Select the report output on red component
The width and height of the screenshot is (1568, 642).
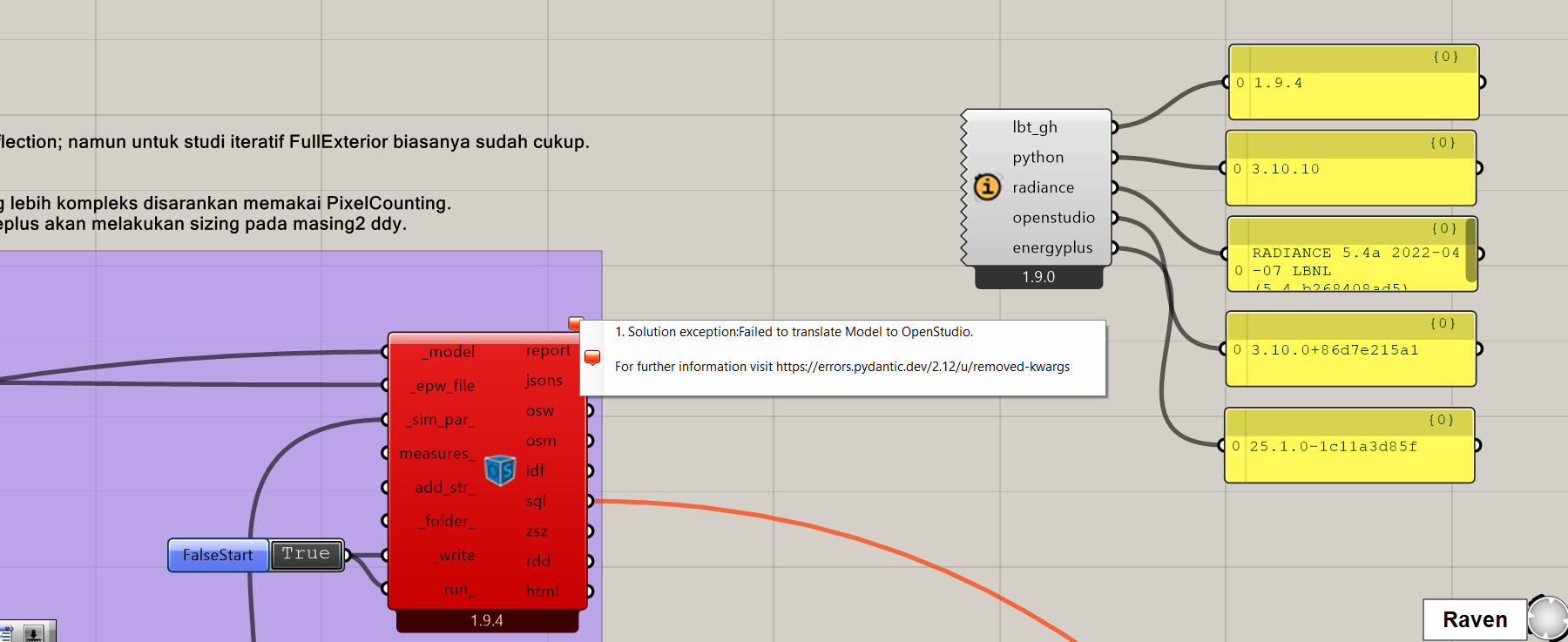click(548, 350)
